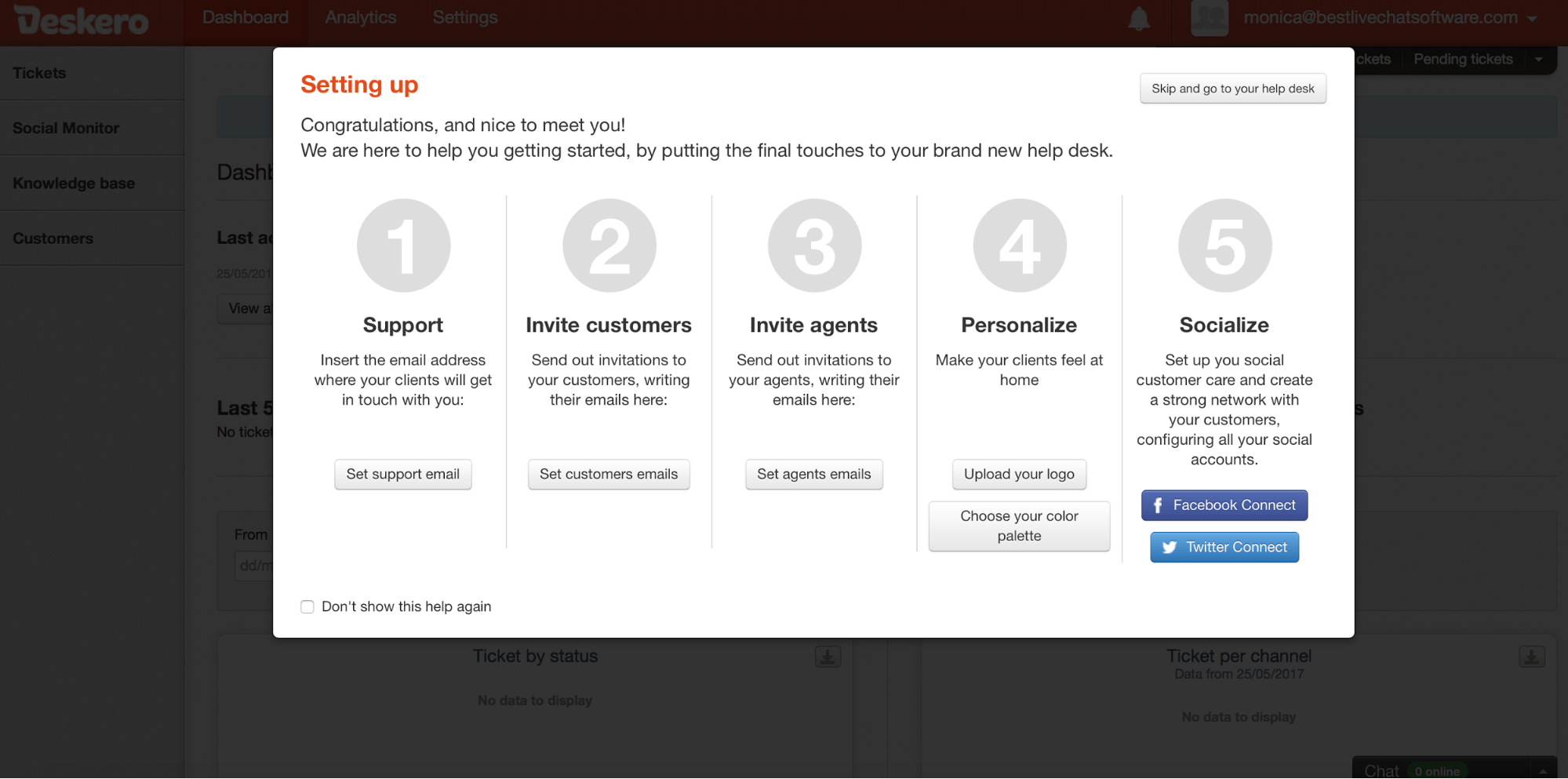The height and width of the screenshot is (779, 1568).
Task: Click the Pending tickets tab
Action: [1463, 60]
